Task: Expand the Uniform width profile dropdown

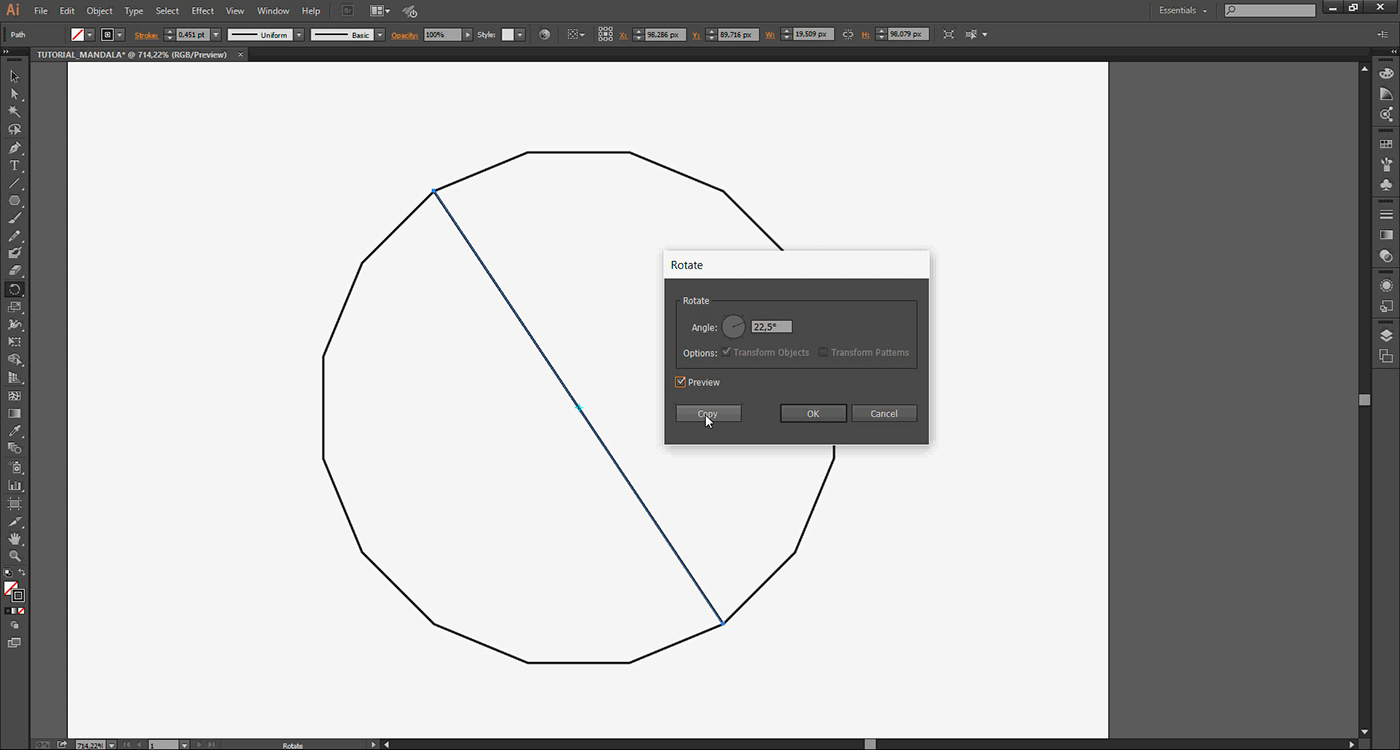Action: (298, 34)
